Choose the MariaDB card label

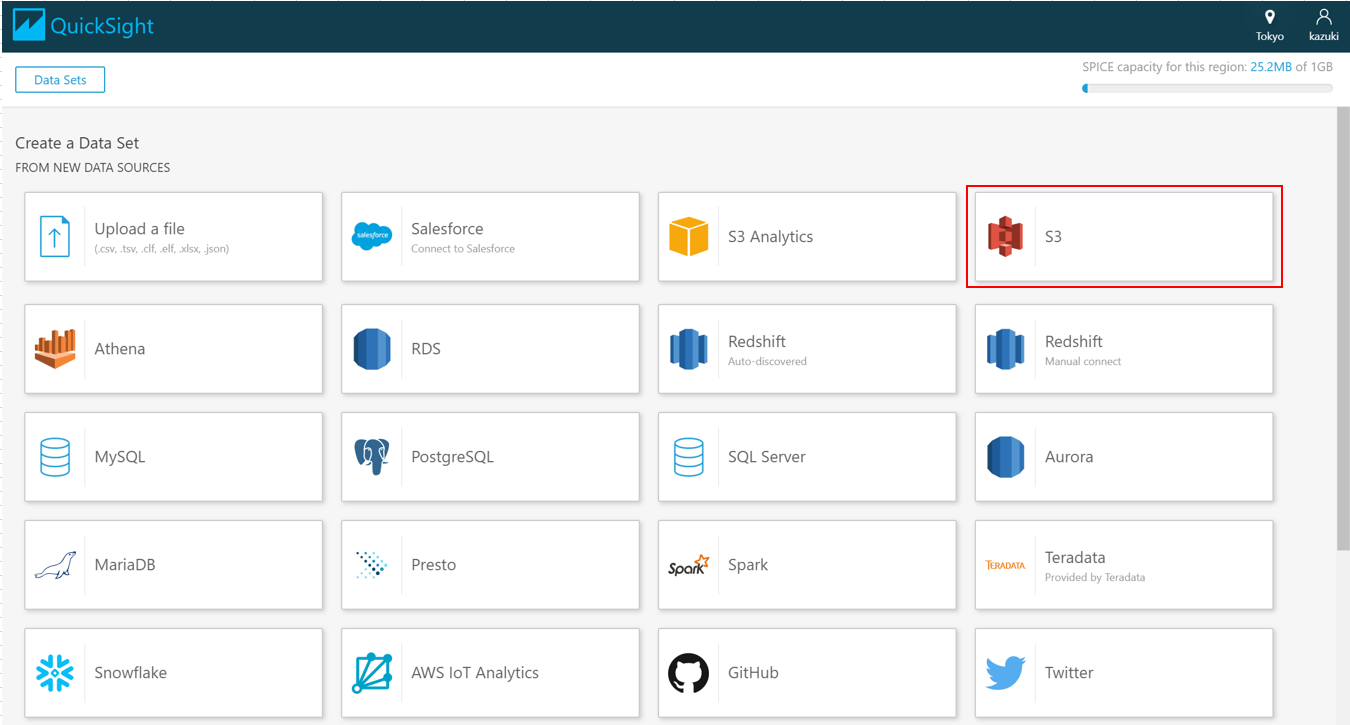pyautogui.click(x=125, y=565)
